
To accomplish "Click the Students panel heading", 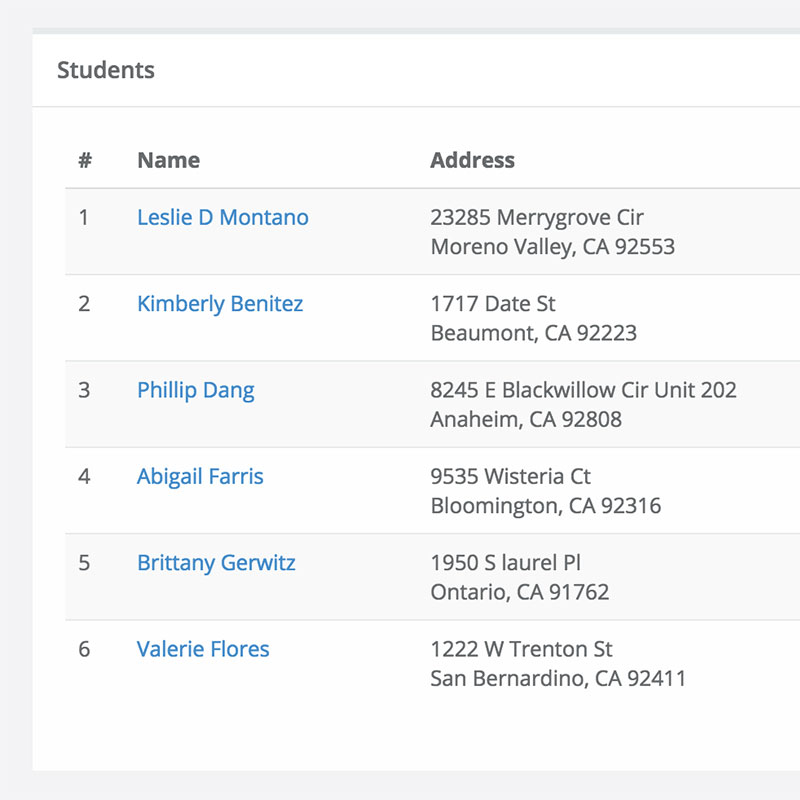I will tap(106, 70).
